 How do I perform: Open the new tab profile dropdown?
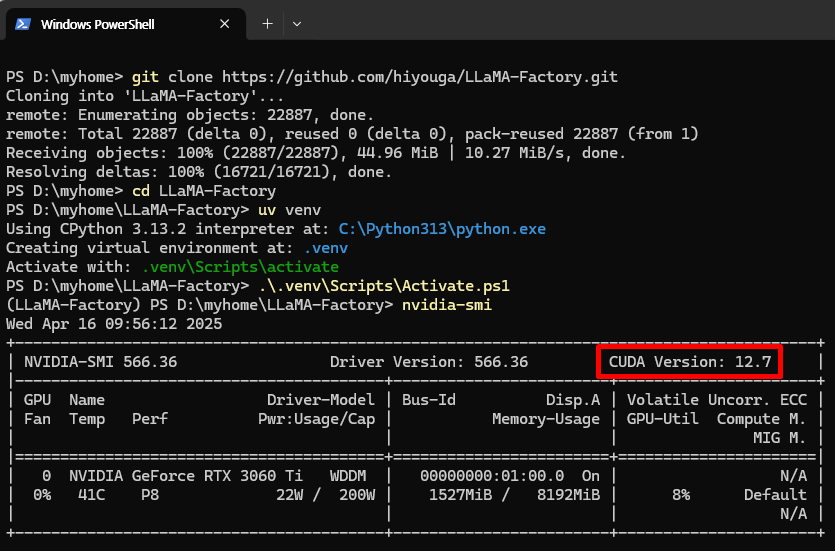click(297, 24)
